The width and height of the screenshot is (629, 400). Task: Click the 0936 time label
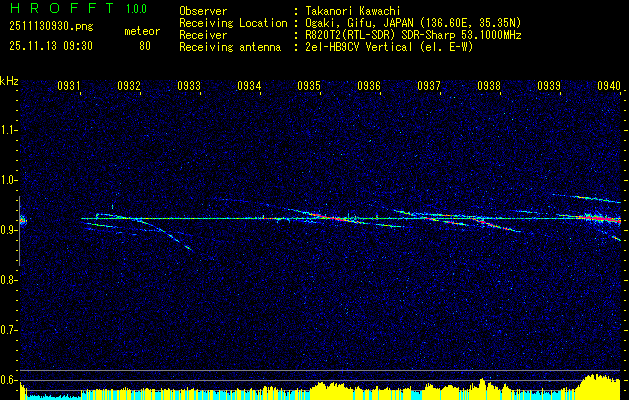pos(369,85)
